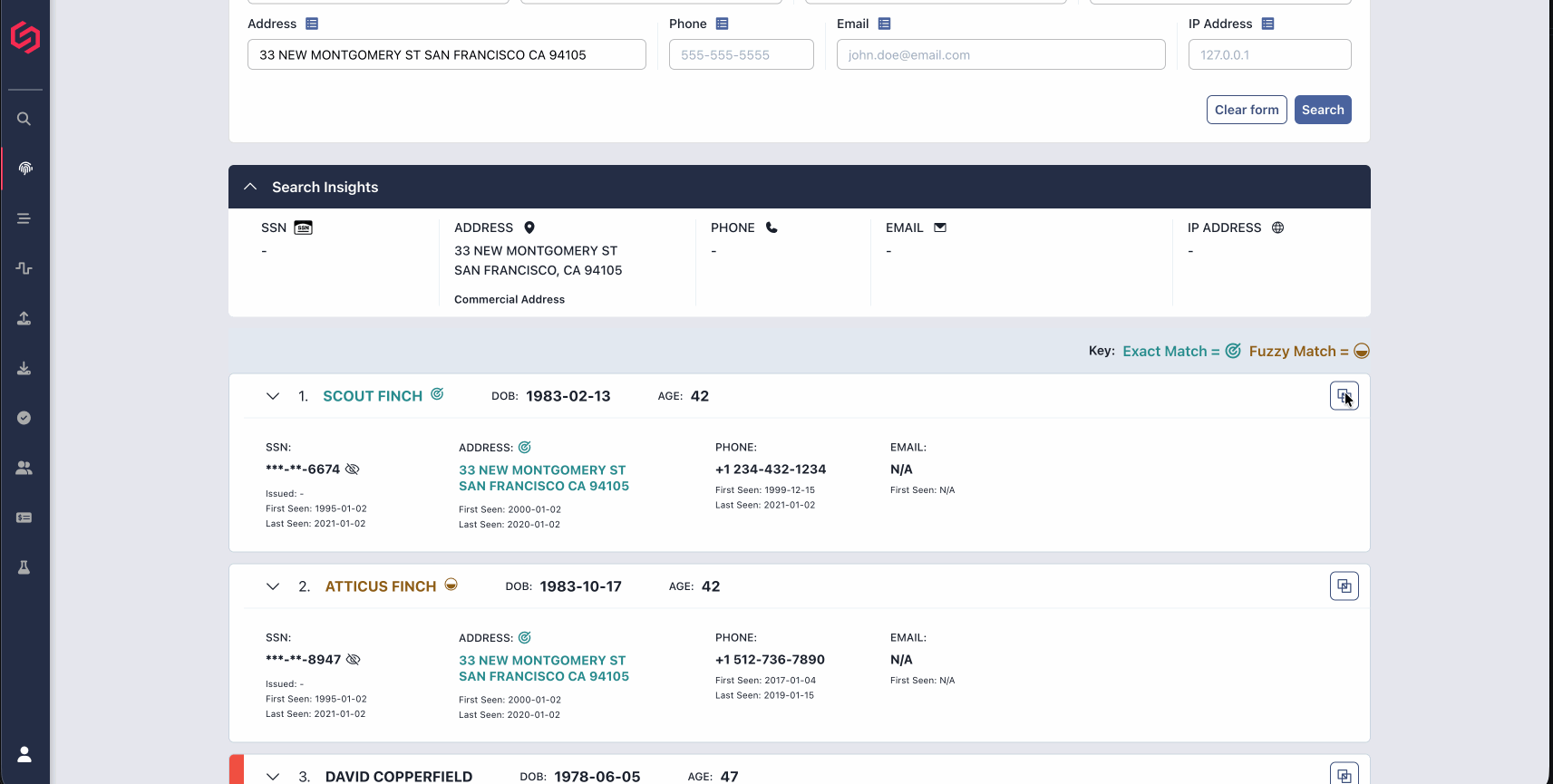
Task: Open the activity pulse icon in the sidebar
Action: coord(24,268)
